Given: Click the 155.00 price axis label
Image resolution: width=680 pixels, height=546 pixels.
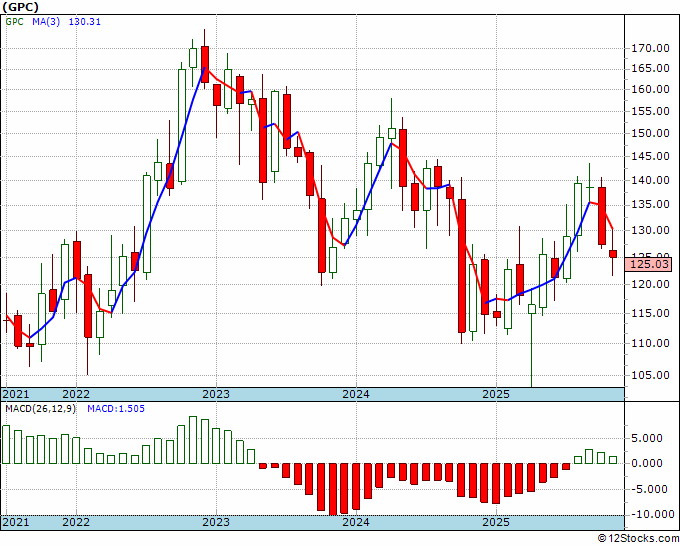Looking at the screenshot, I should [649, 111].
